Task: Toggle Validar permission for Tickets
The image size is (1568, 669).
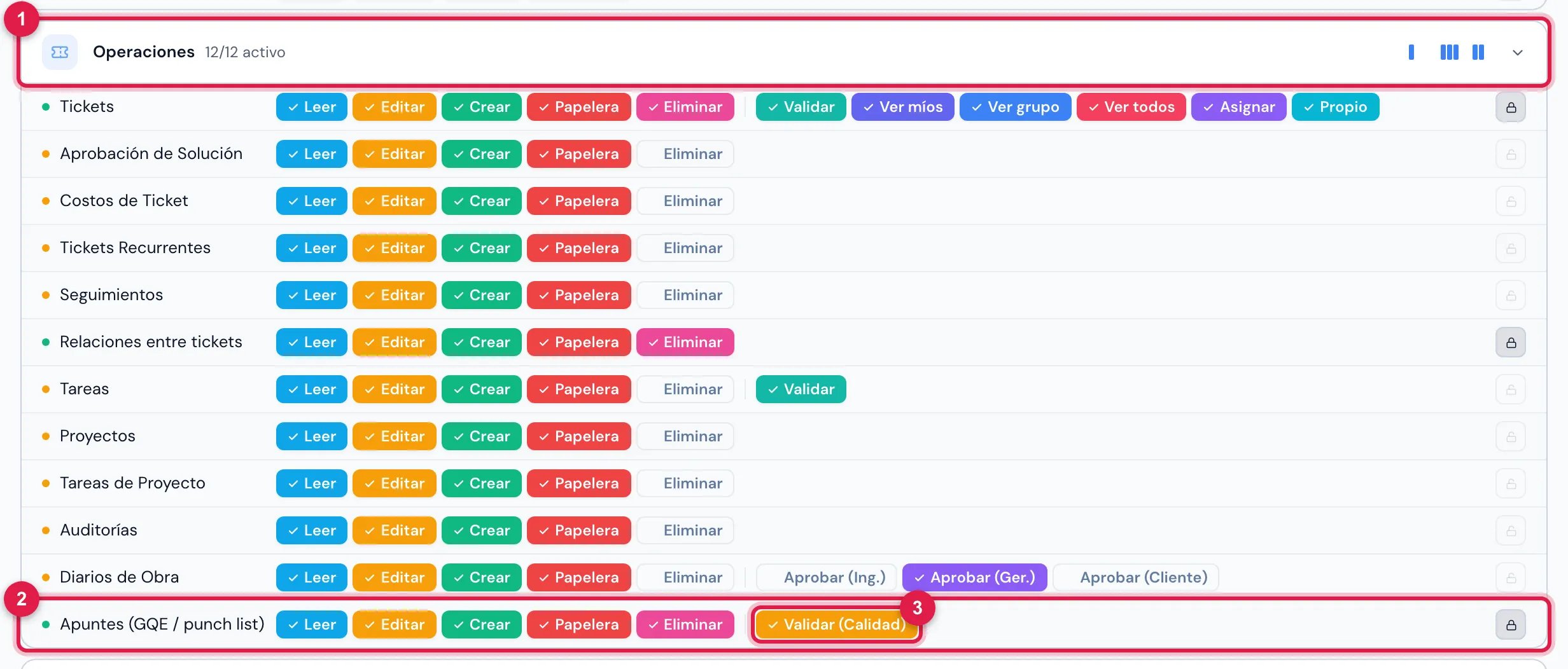Action: tap(801, 107)
